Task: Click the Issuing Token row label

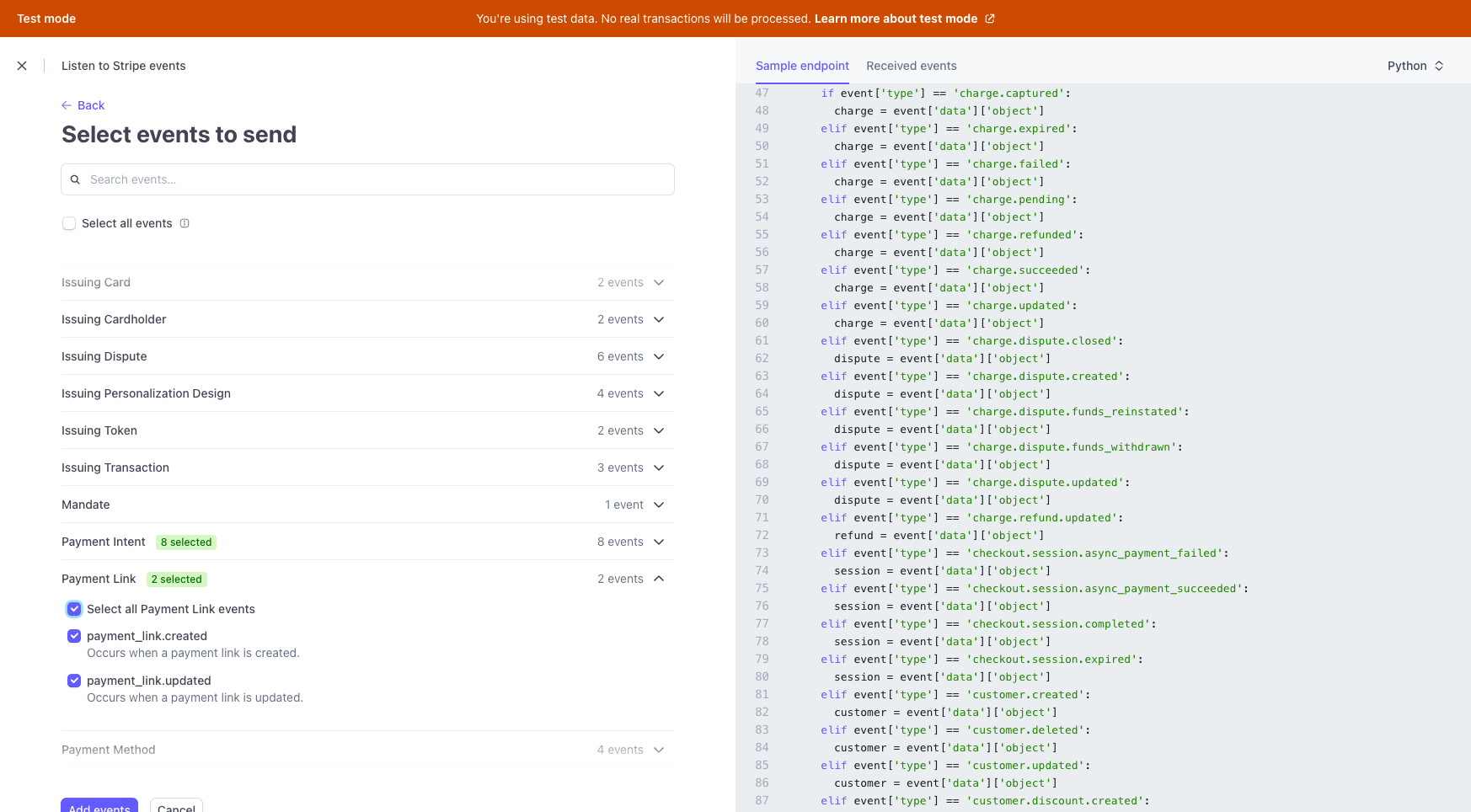Action: point(99,430)
